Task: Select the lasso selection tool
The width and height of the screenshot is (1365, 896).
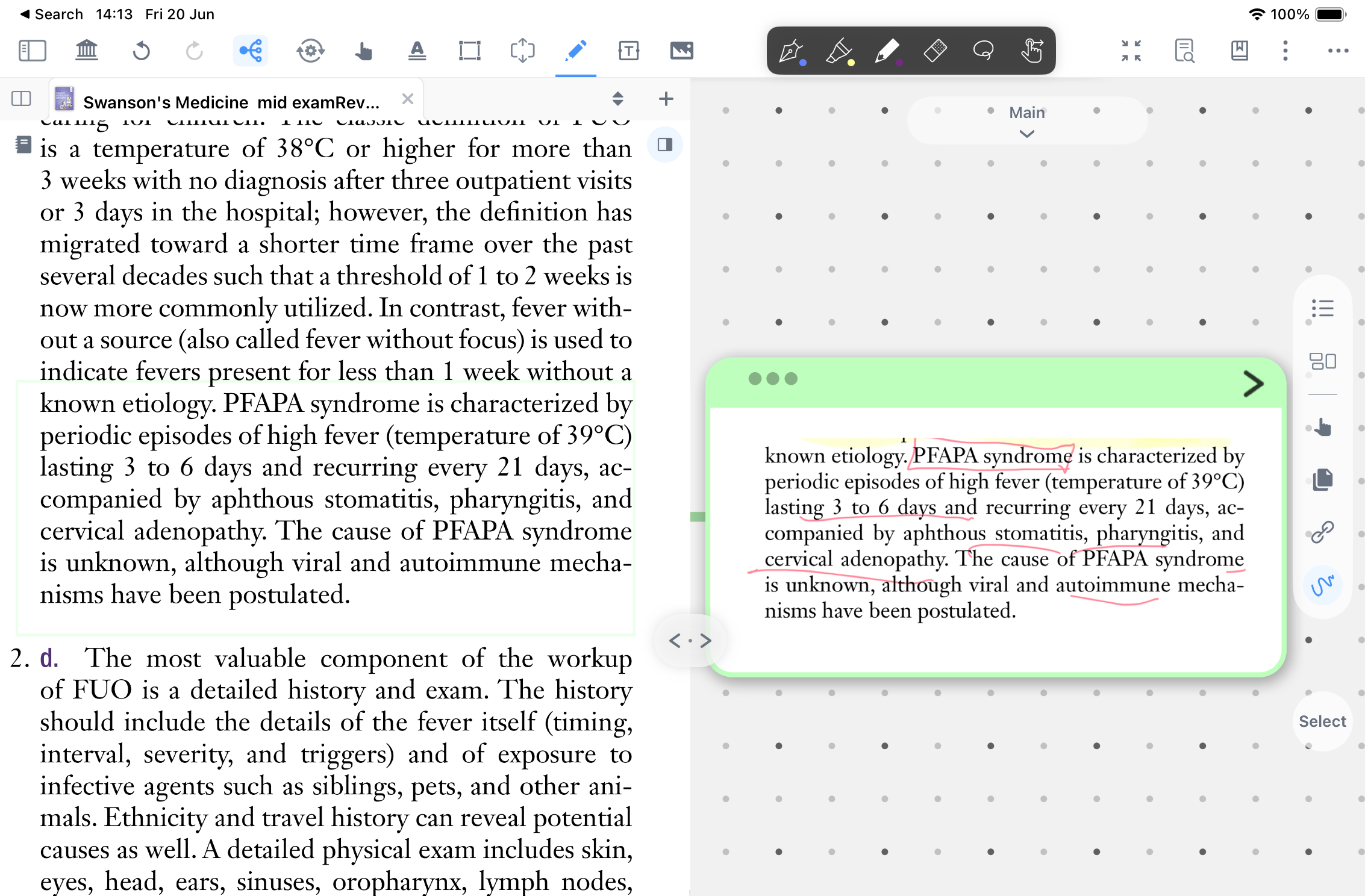Action: click(983, 51)
